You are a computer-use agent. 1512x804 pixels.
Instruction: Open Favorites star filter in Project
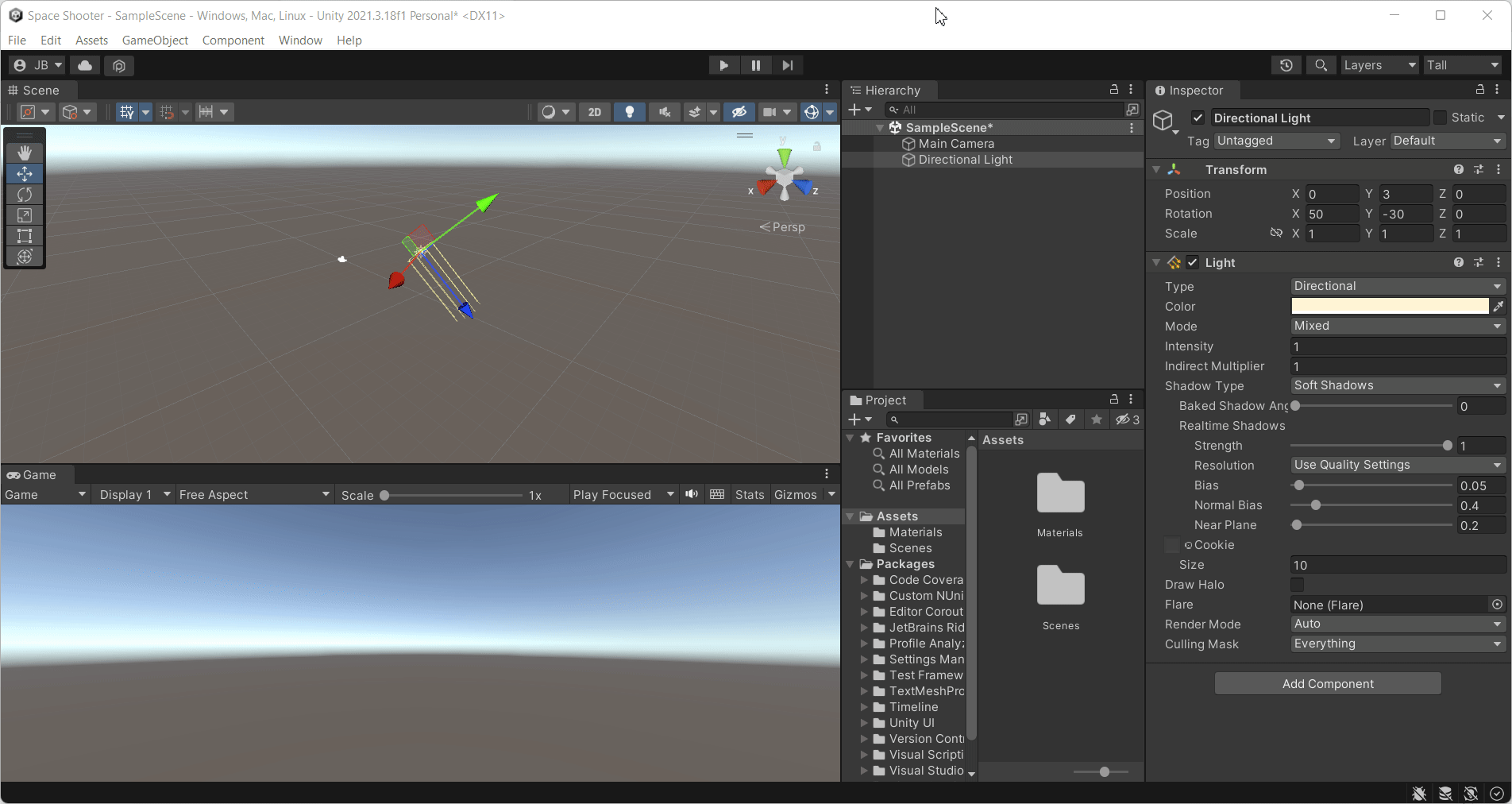[x=1097, y=419]
